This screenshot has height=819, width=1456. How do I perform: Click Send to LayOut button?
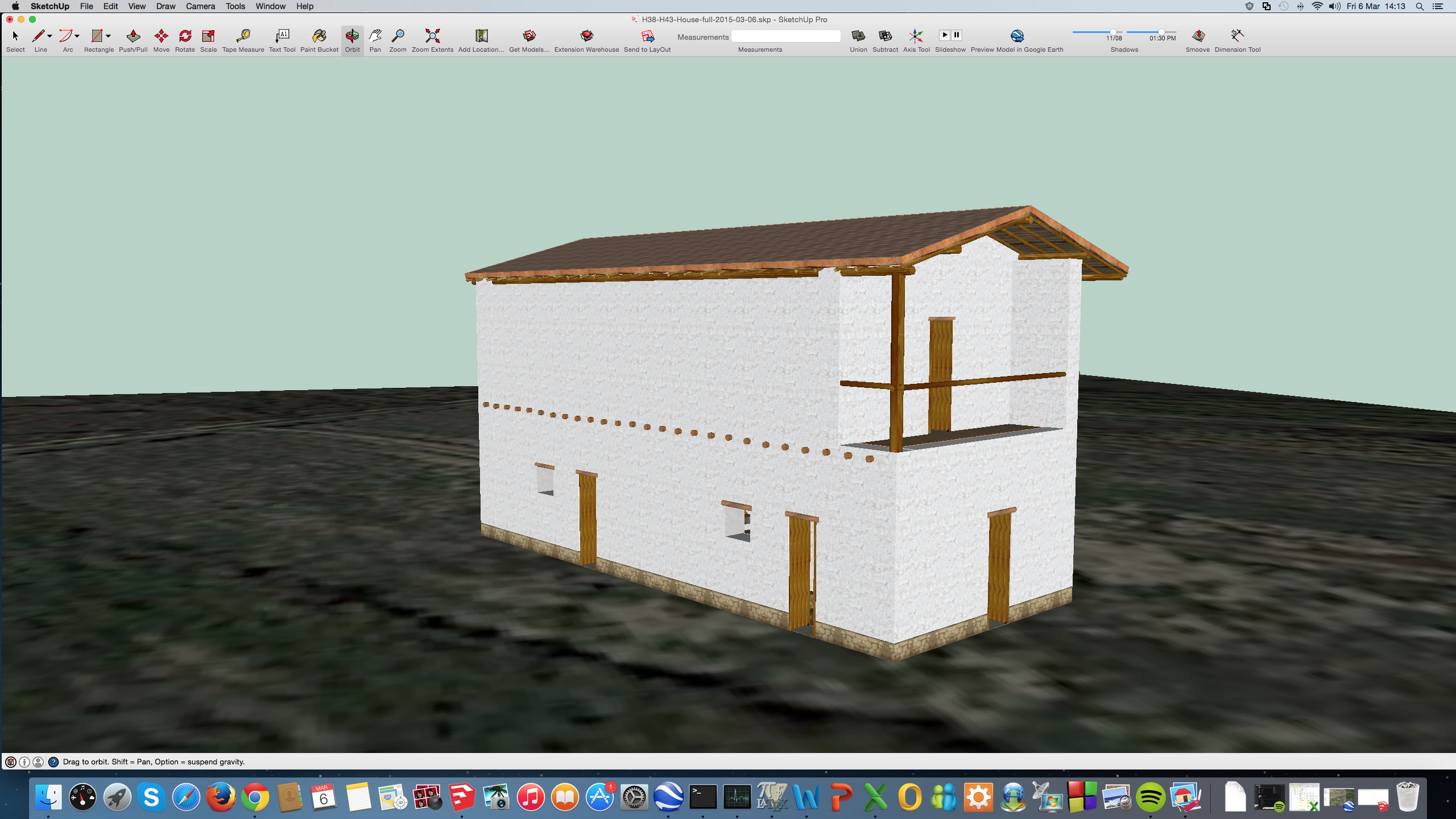[x=647, y=36]
